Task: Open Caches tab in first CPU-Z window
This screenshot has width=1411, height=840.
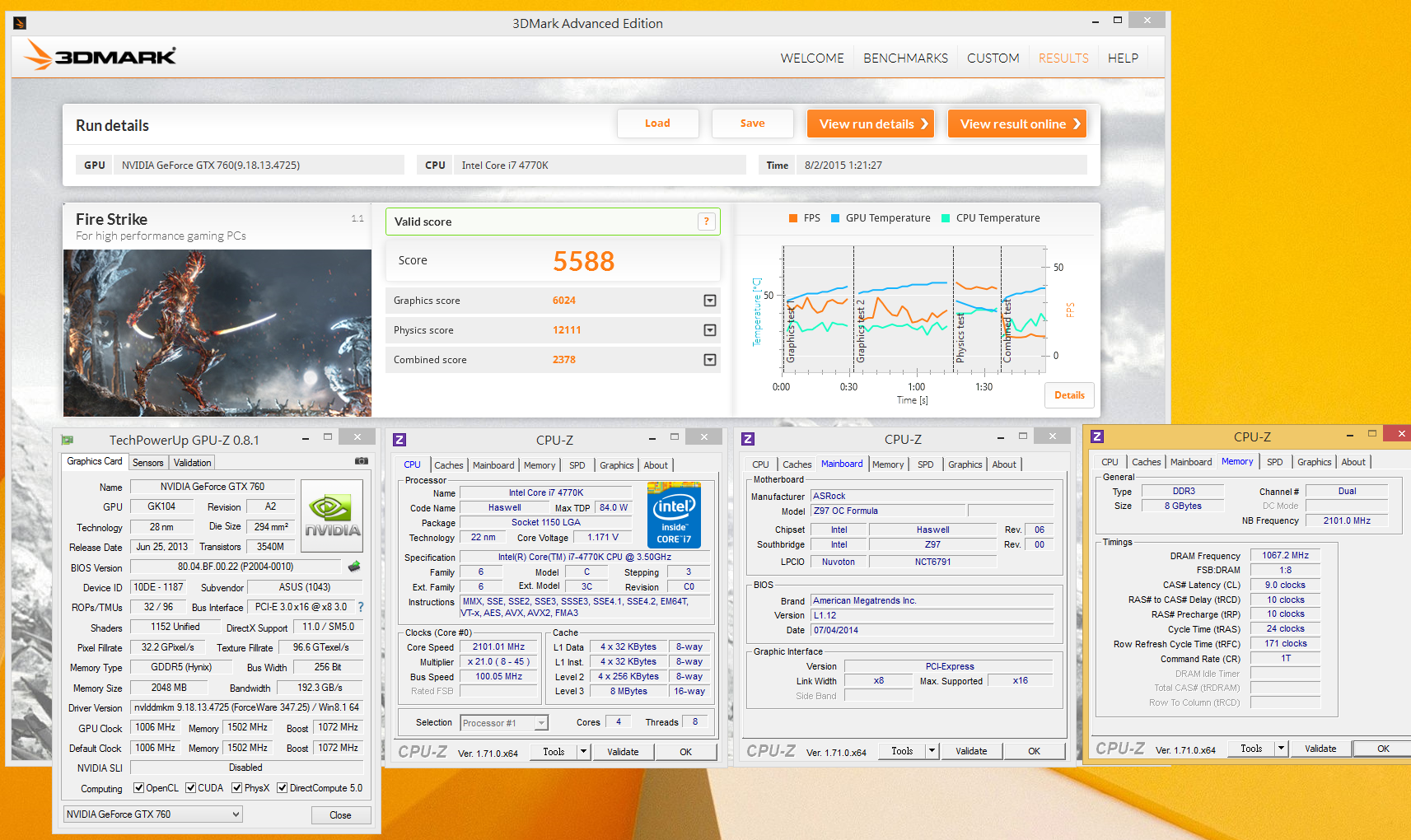Action: click(x=449, y=465)
